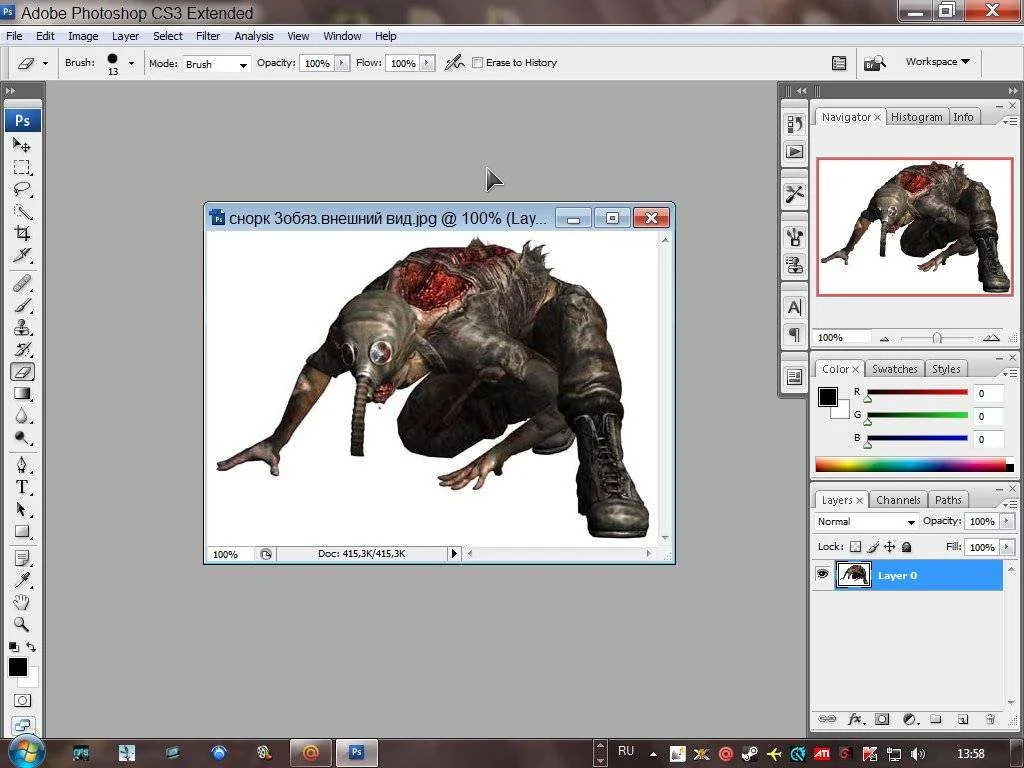
Task: Open the layer blend mode Normal dropdown
Action: (x=866, y=522)
